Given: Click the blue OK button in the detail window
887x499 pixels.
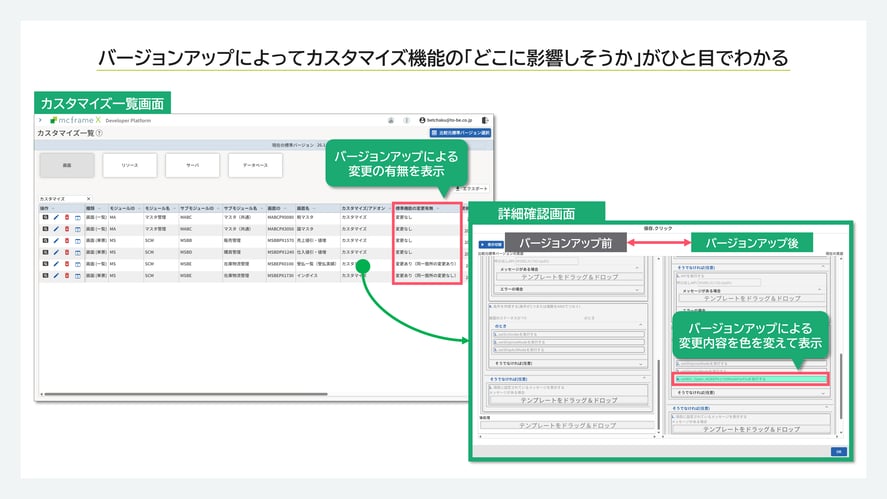Looking at the screenshot, I should (839, 451).
